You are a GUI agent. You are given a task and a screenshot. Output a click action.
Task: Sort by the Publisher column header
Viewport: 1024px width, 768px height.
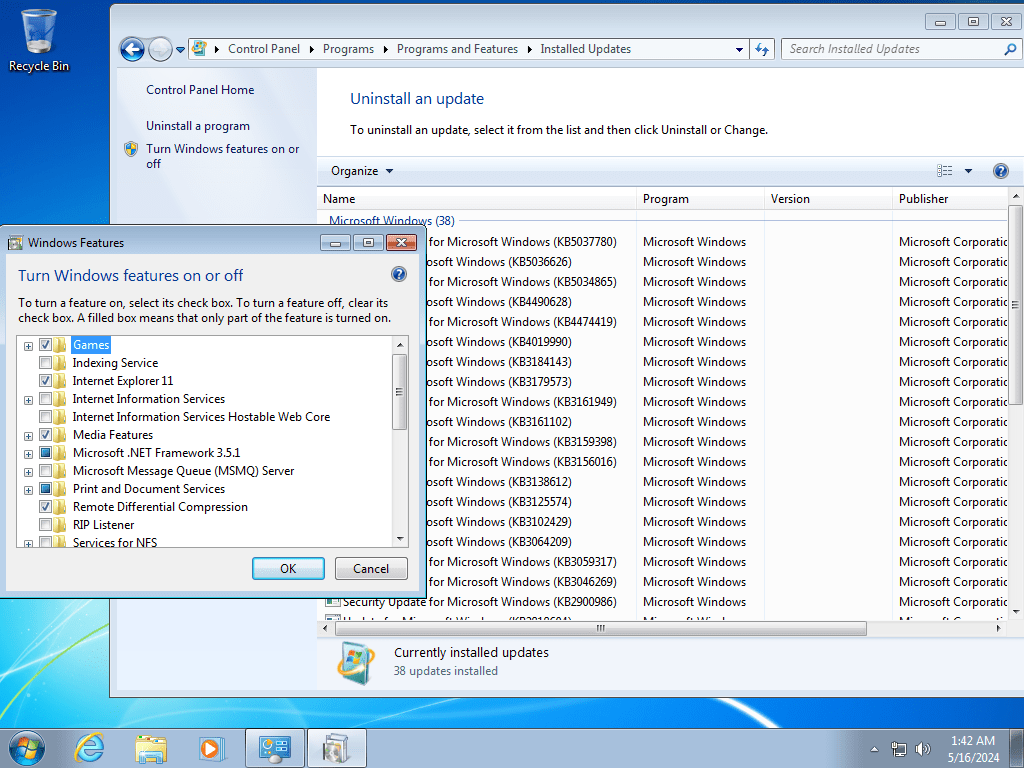[x=951, y=199]
